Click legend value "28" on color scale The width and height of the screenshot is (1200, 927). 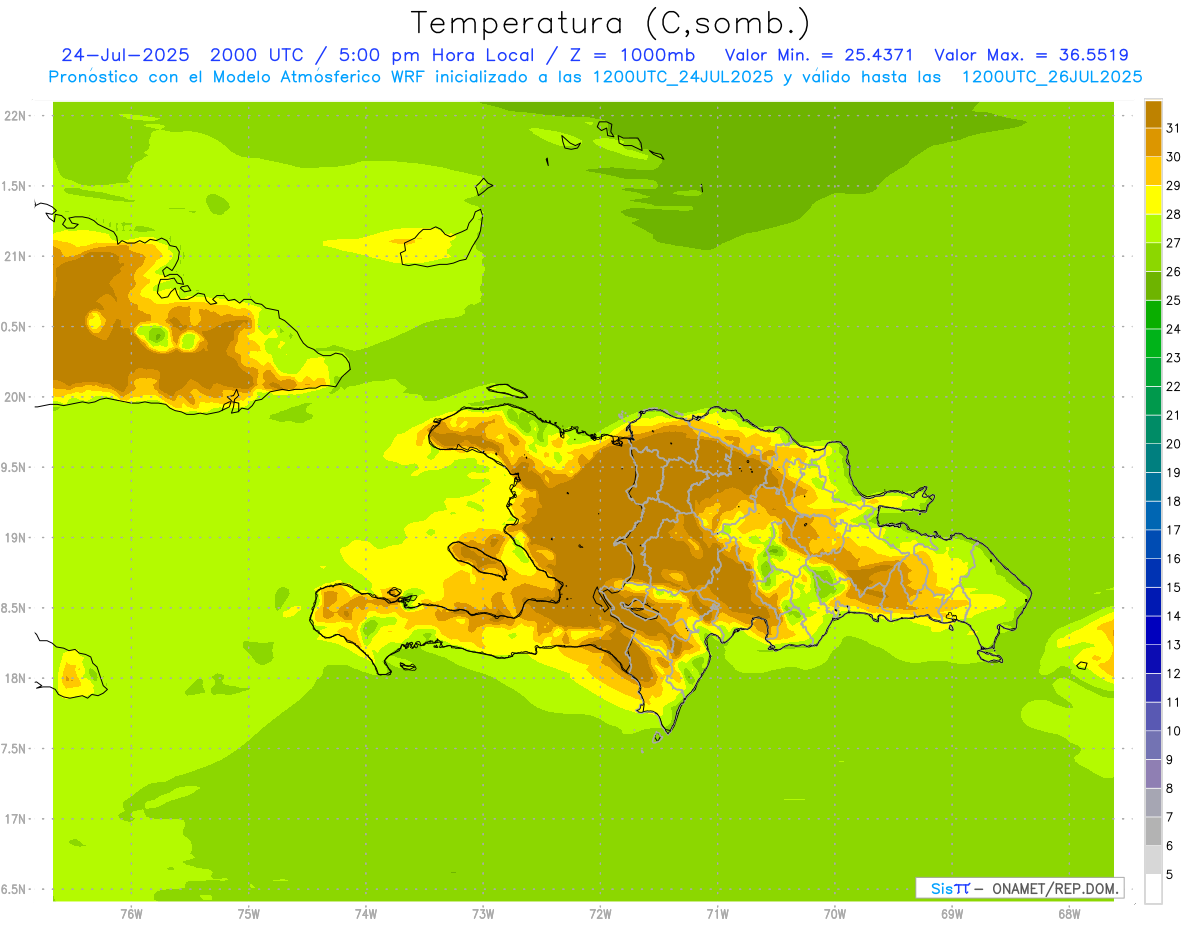click(x=1174, y=214)
